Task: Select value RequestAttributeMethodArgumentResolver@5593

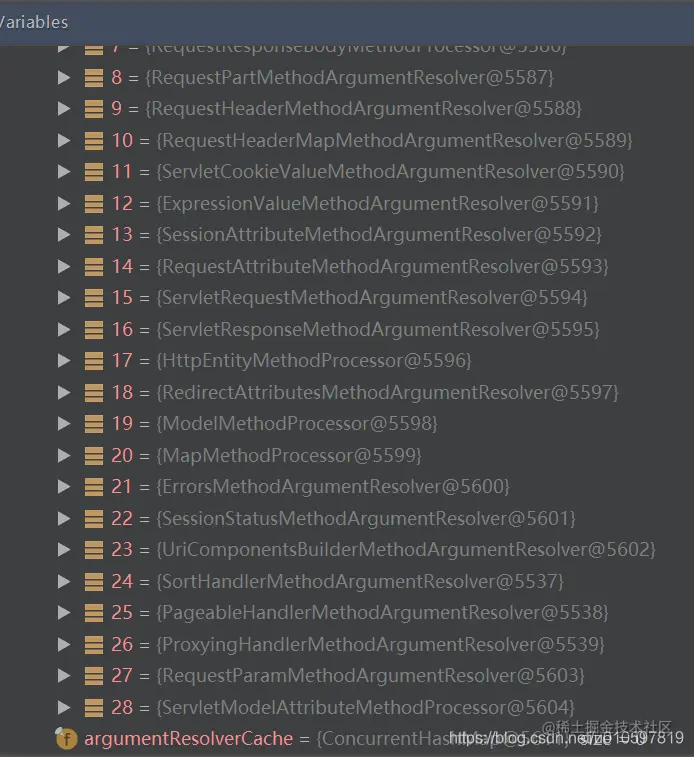Action: click(x=382, y=266)
